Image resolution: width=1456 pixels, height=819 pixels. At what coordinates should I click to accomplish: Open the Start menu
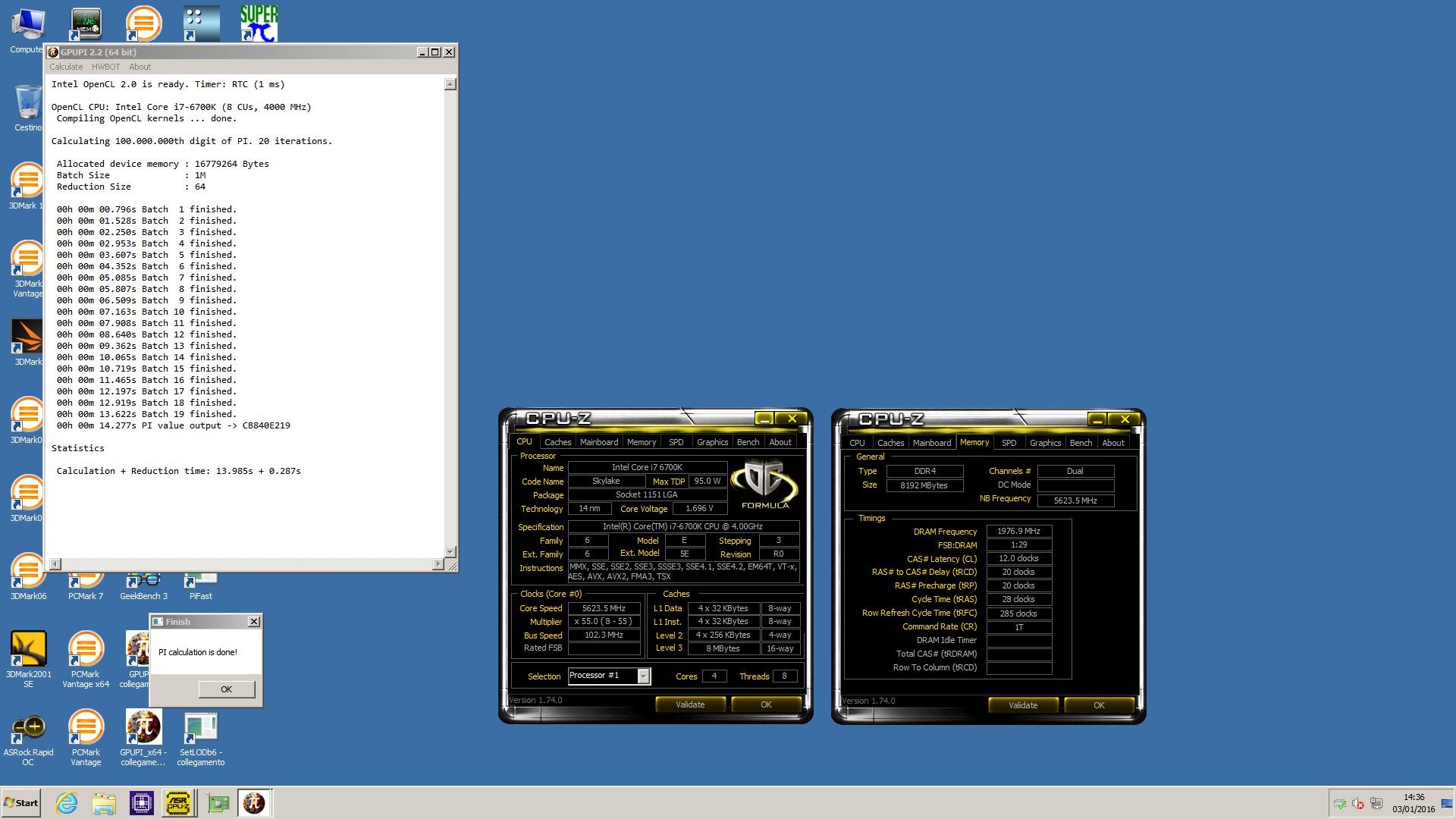(x=21, y=803)
